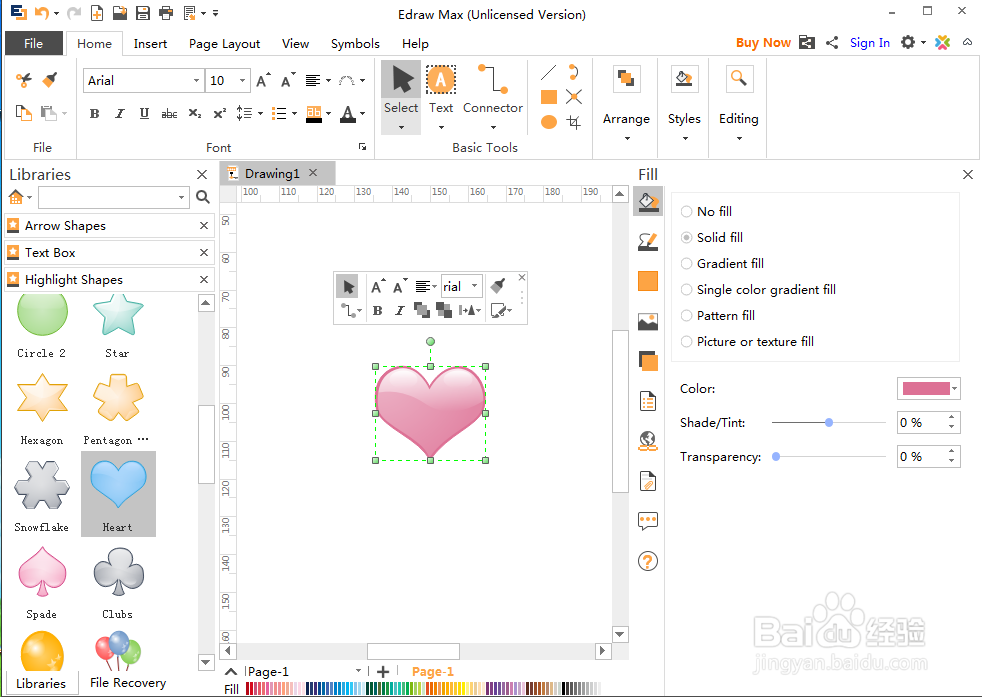Toggle Italic in the Font ribbon group
Viewport: 982px width, 697px height.
[119, 113]
